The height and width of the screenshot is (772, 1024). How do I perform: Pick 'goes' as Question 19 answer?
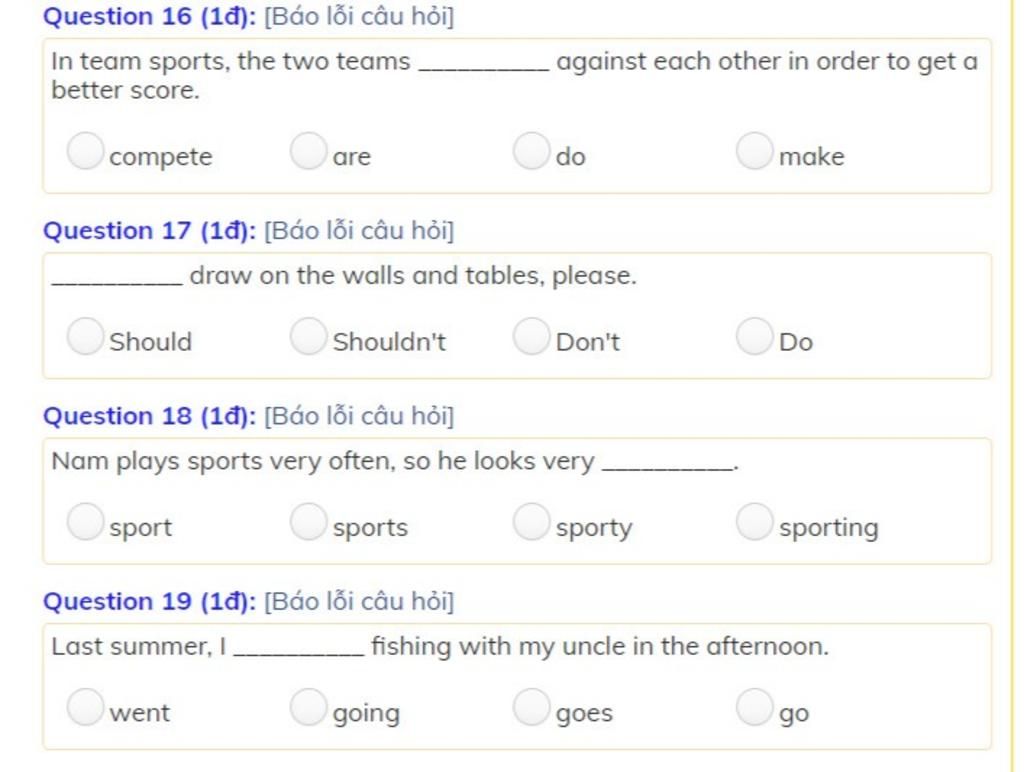point(532,707)
